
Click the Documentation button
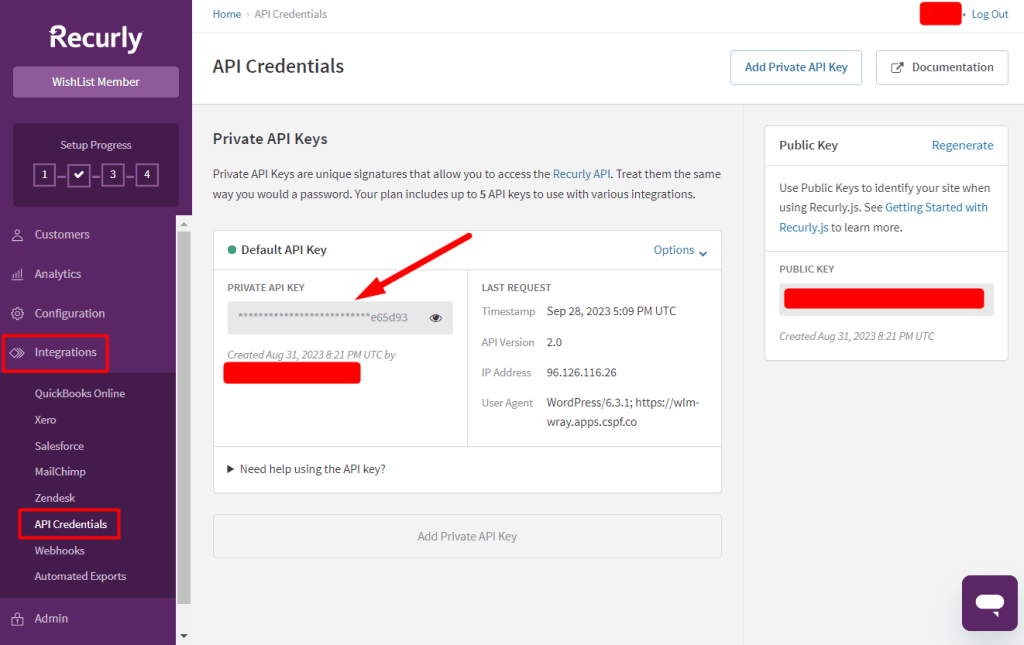[941, 67]
